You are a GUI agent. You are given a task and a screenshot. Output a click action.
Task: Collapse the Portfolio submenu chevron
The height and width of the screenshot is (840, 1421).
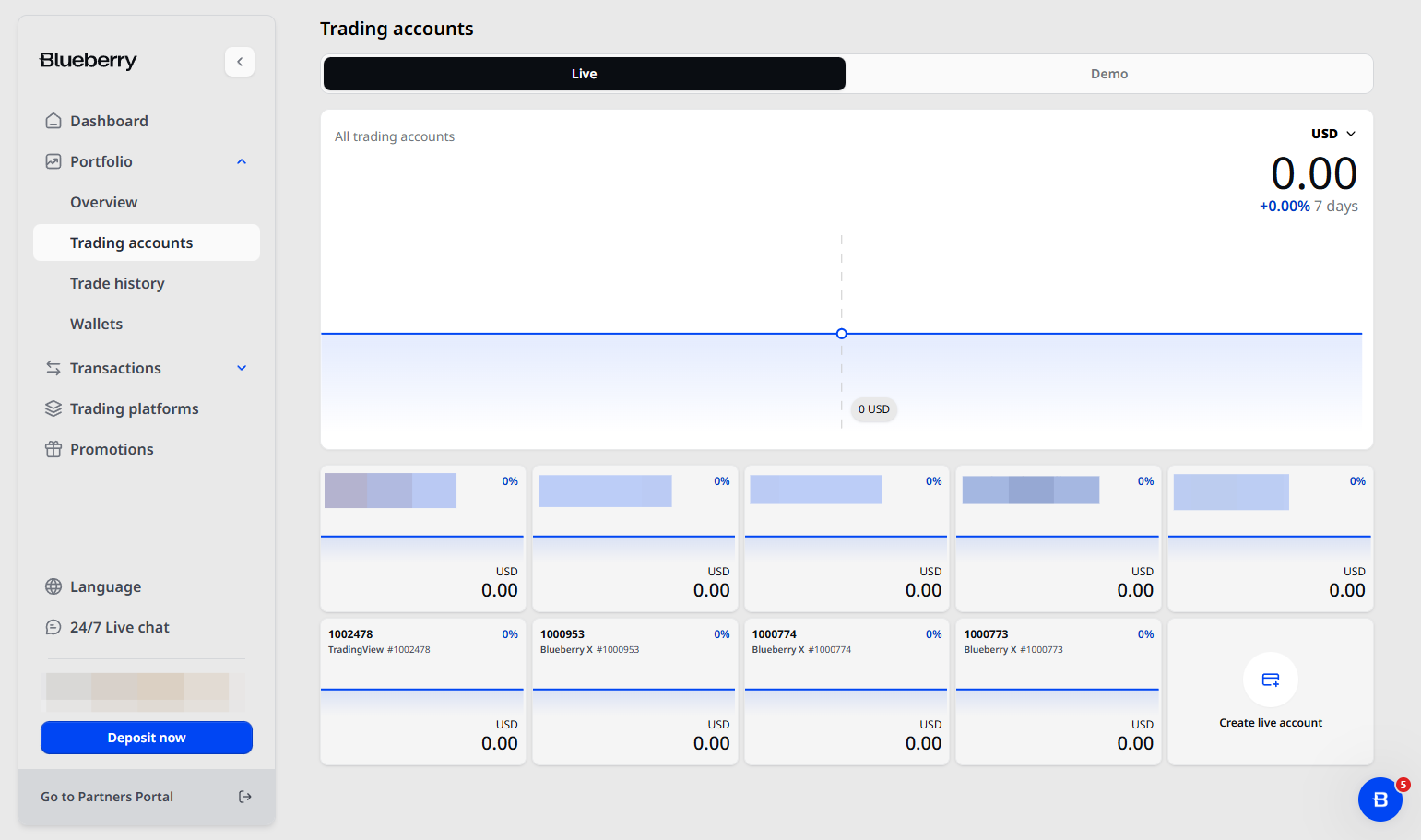(x=242, y=161)
